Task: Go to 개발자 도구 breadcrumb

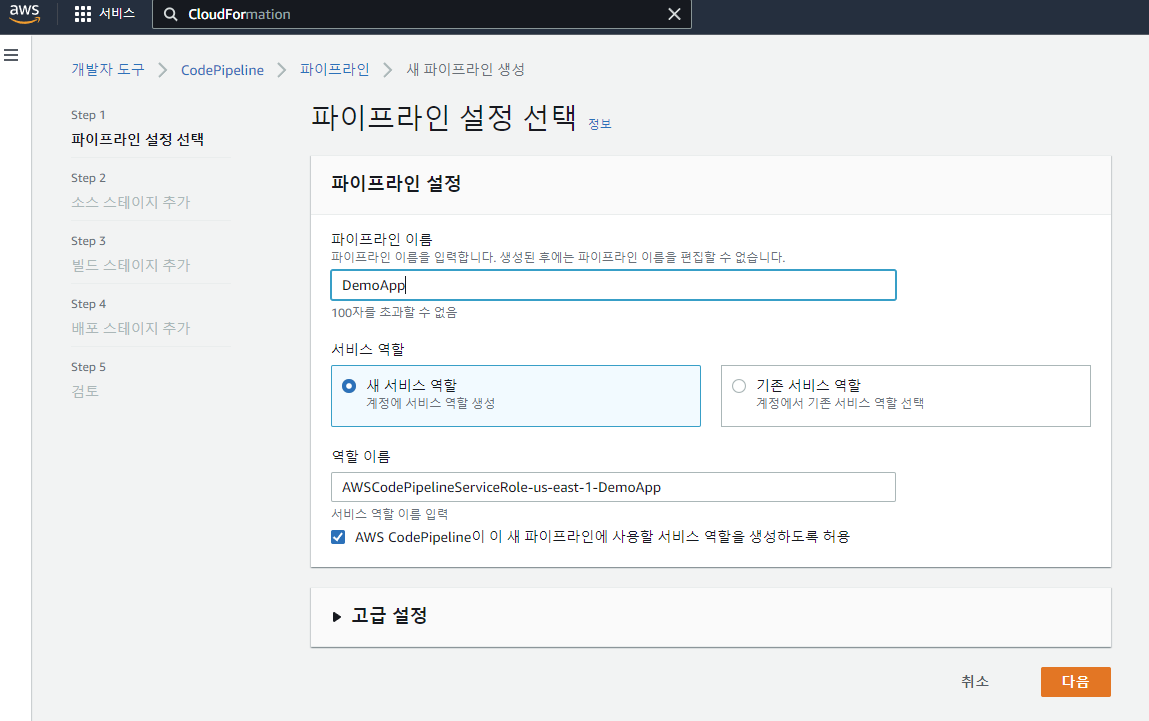Action: click(x=108, y=70)
